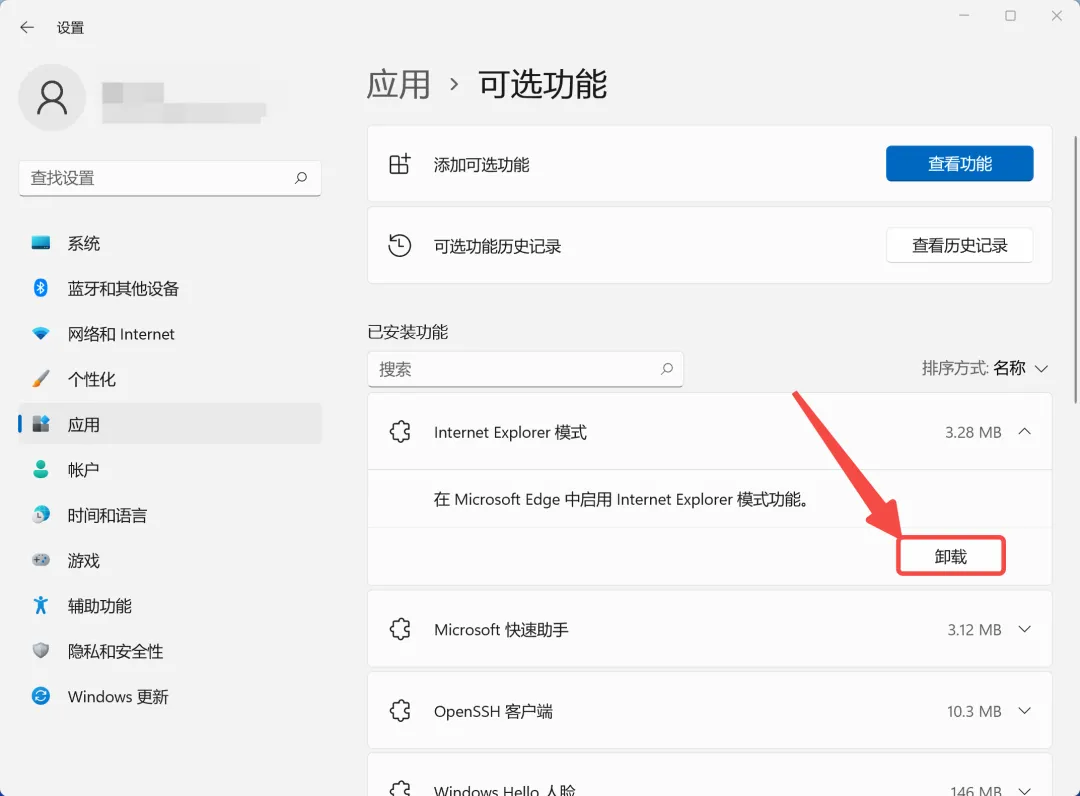Screen dimensions: 1080x796
Task: Click the Internet Explorer 模式 puzzle icon
Action: tap(400, 432)
